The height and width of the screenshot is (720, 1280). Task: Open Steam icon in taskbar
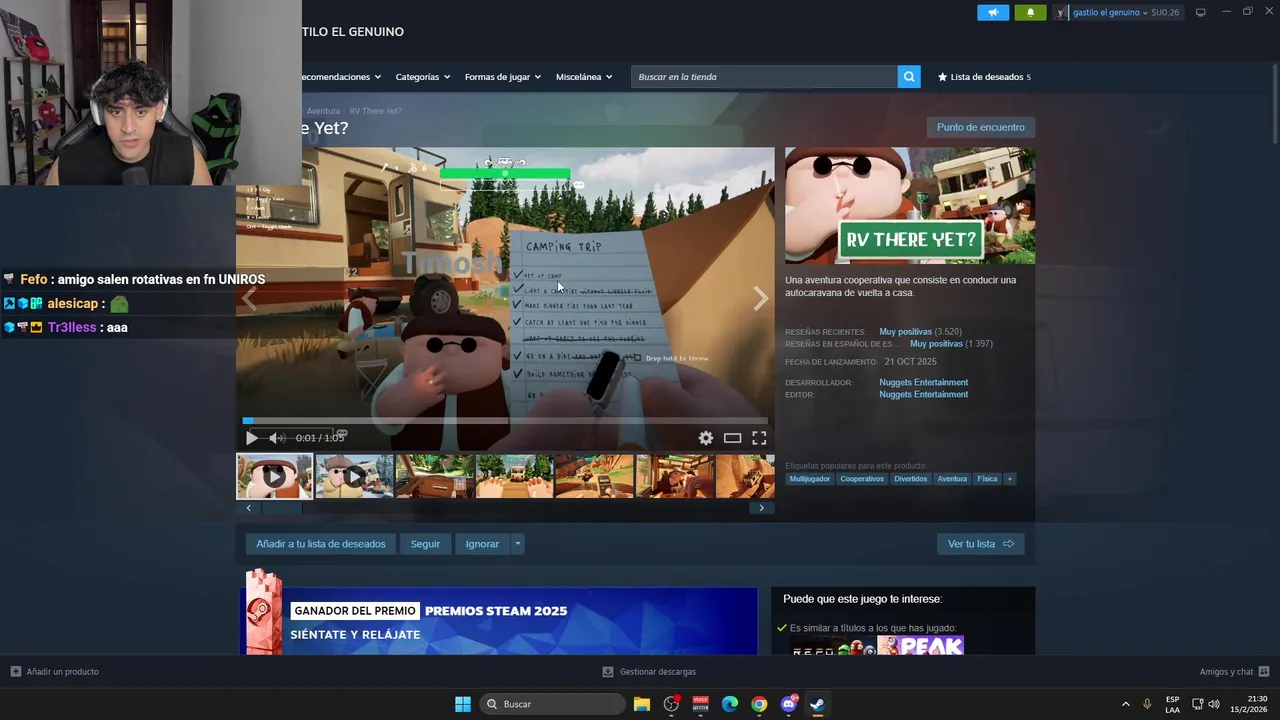[x=817, y=704]
